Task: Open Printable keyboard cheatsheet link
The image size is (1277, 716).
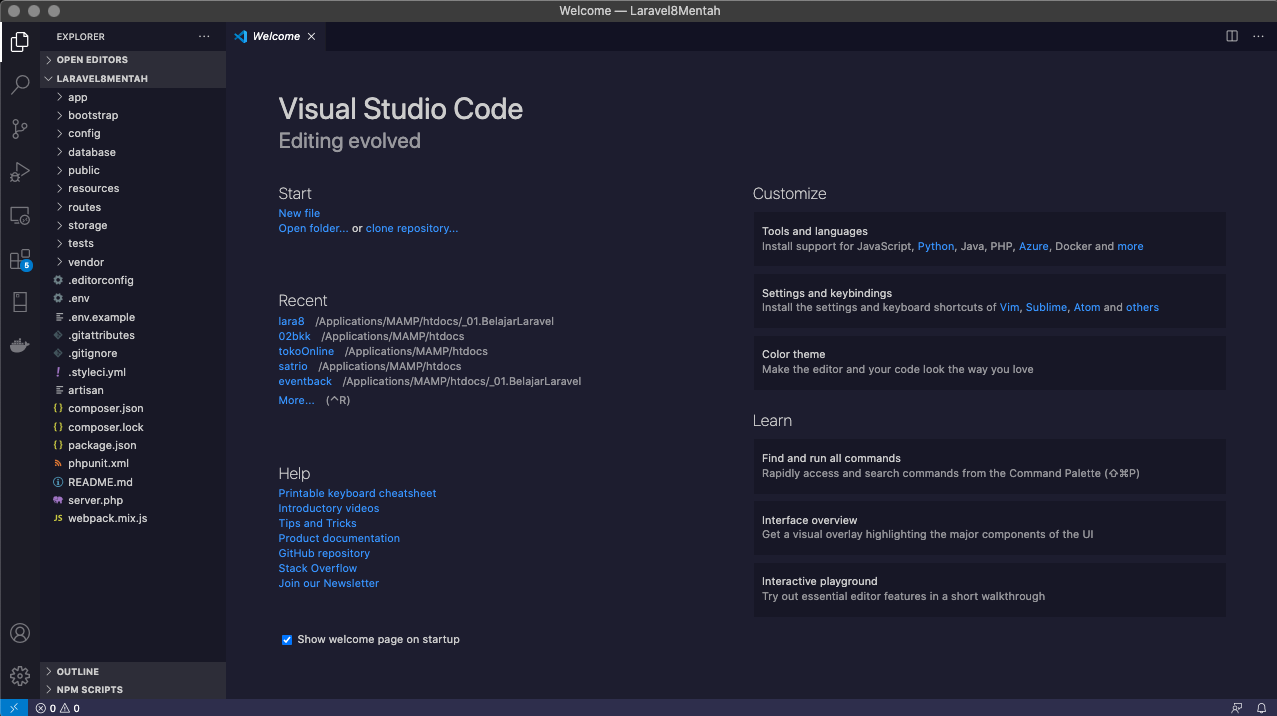Action: pyautogui.click(x=357, y=493)
